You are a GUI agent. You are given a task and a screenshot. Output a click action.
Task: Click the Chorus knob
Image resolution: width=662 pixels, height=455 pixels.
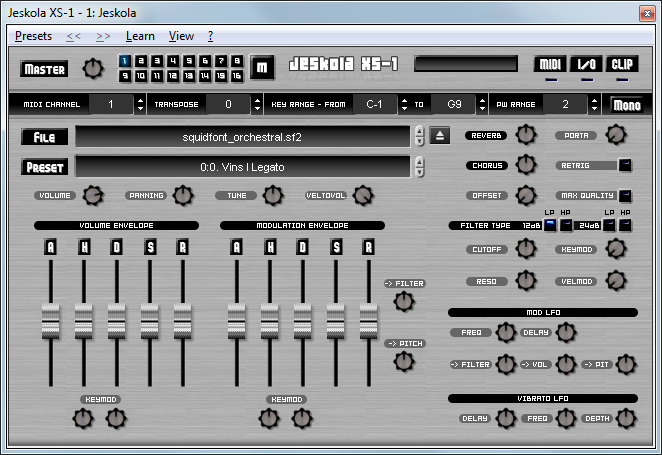[526, 165]
